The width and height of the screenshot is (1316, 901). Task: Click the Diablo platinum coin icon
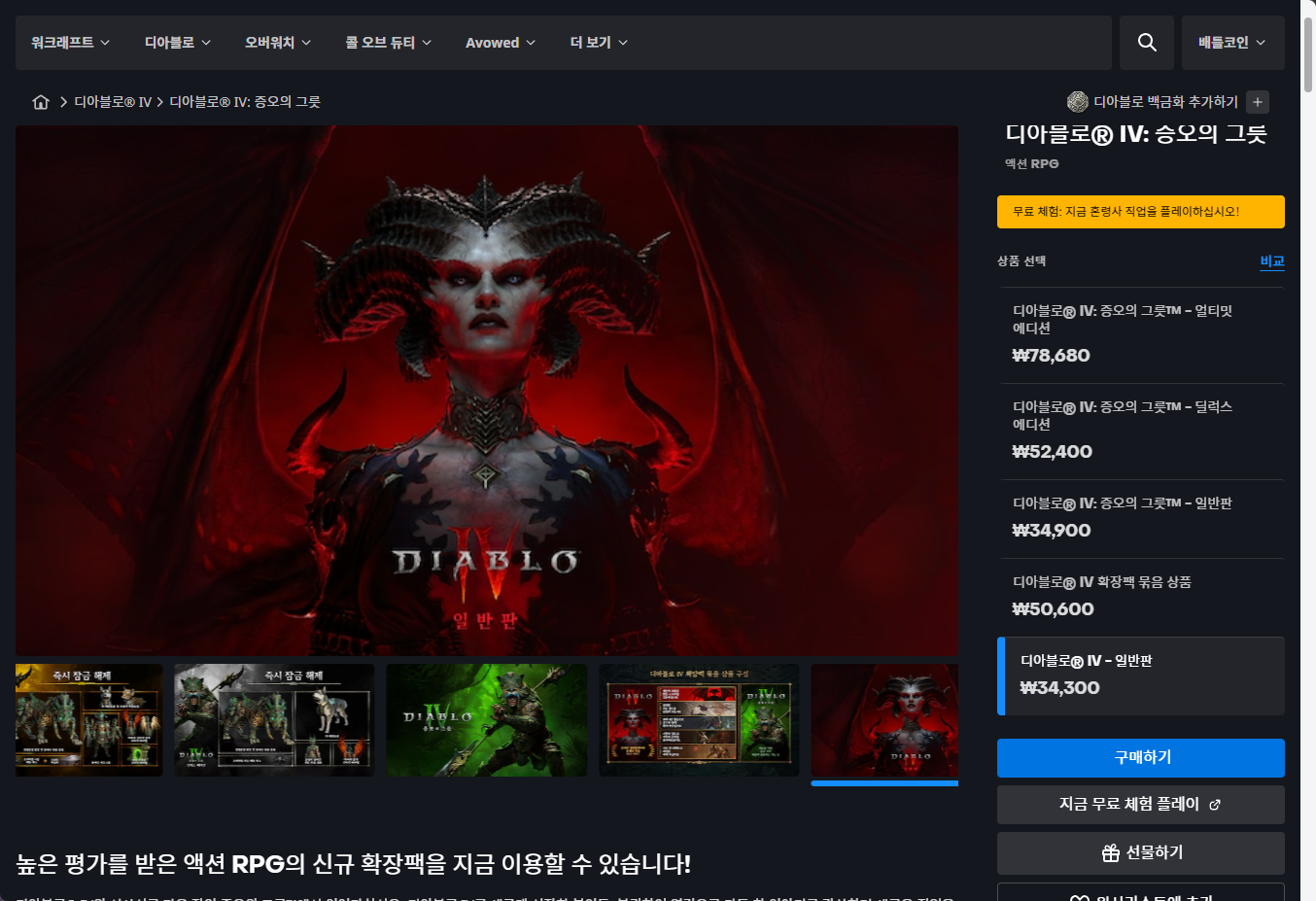click(1077, 102)
